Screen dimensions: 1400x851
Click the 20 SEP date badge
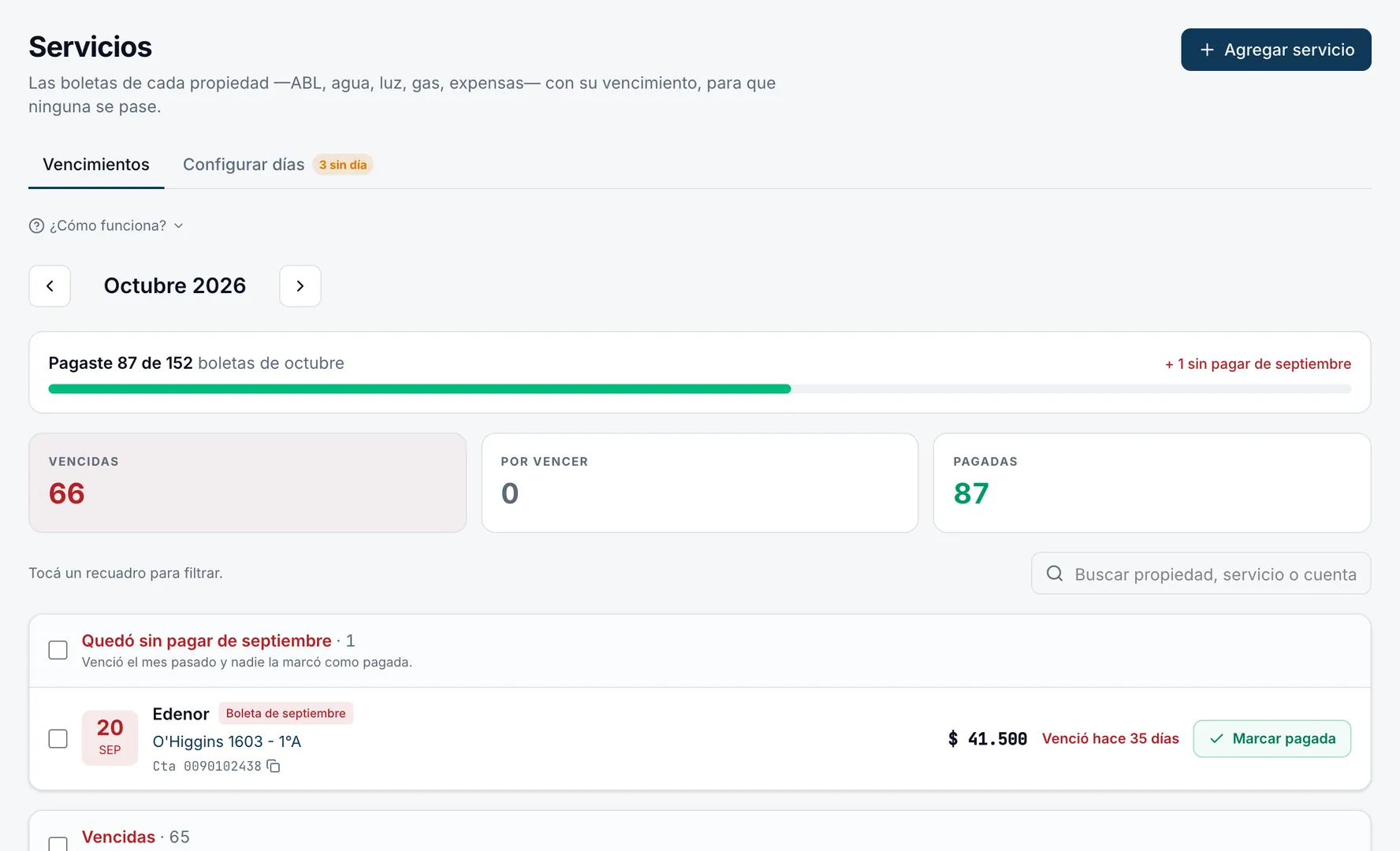(110, 738)
